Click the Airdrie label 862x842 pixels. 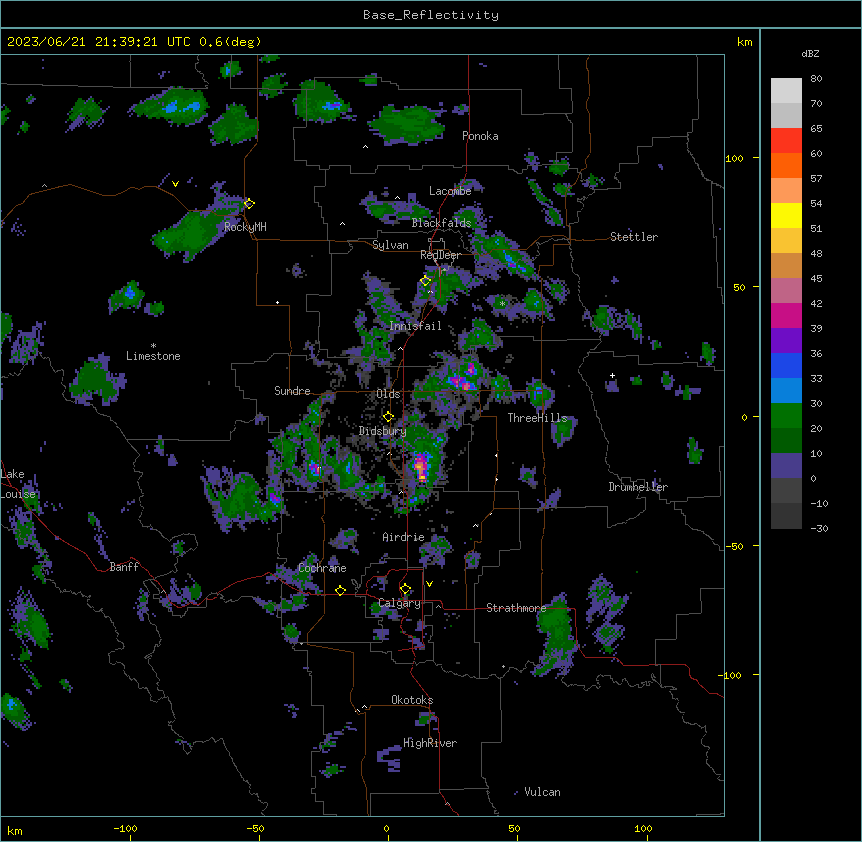click(403, 537)
